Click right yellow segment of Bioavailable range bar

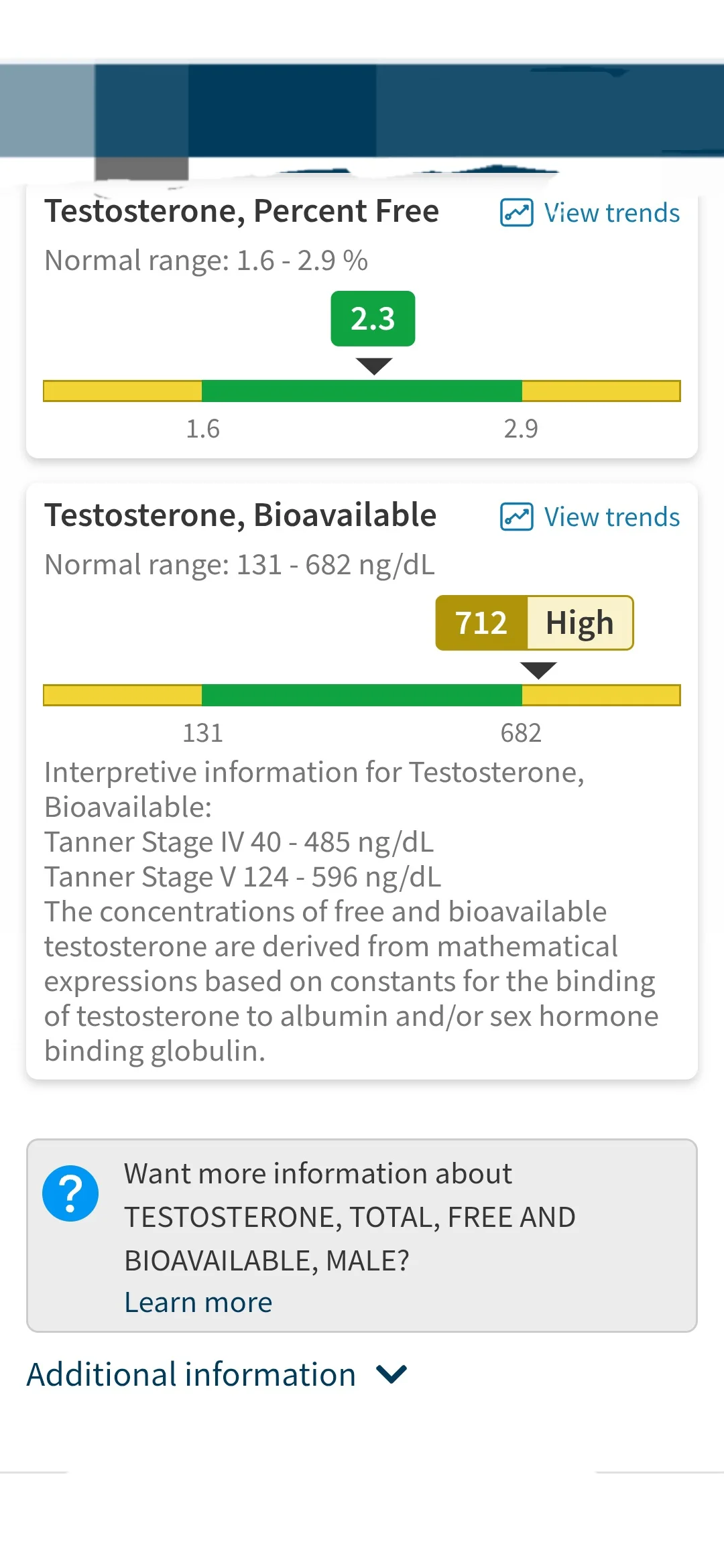coord(601,695)
